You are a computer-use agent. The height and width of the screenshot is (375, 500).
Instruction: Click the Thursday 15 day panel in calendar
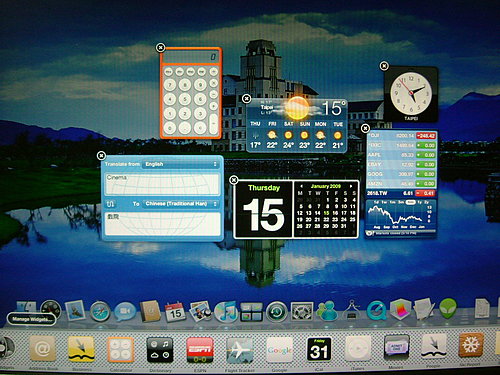point(263,209)
